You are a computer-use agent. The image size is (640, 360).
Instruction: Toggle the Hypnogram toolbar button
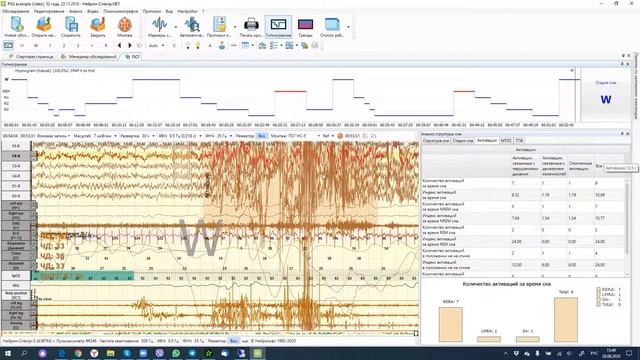click(278, 26)
